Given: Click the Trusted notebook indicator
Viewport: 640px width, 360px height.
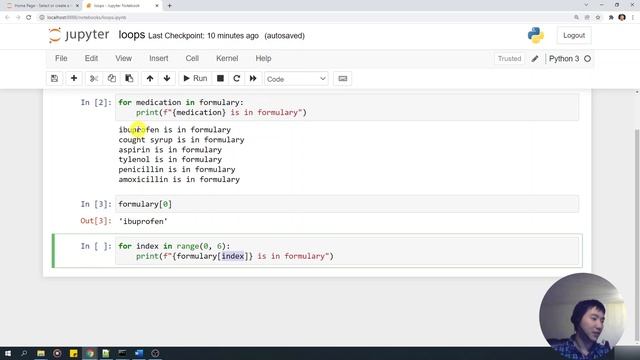Looking at the screenshot, I should pyautogui.click(x=509, y=59).
